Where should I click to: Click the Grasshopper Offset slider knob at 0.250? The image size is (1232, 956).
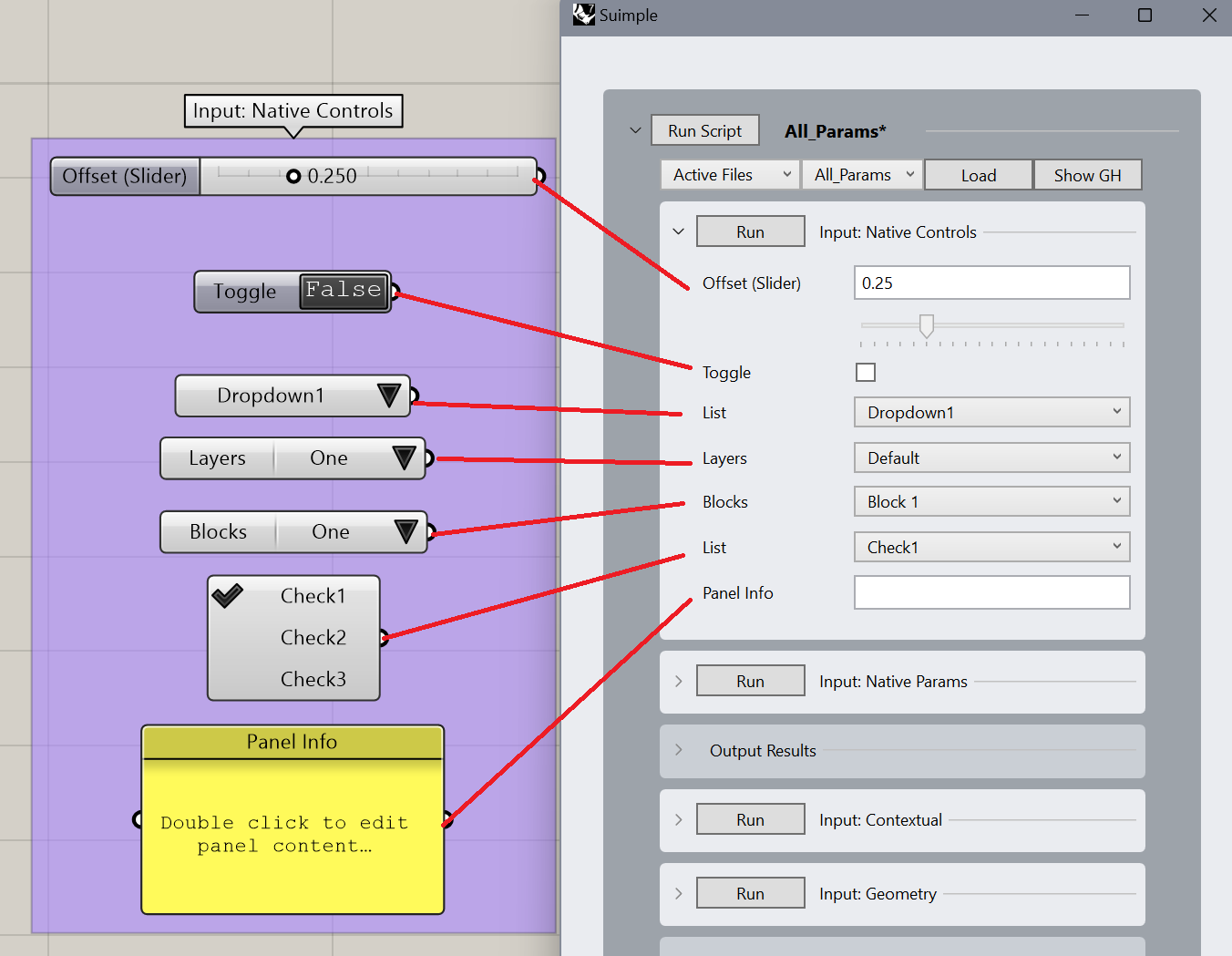coord(293,176)
